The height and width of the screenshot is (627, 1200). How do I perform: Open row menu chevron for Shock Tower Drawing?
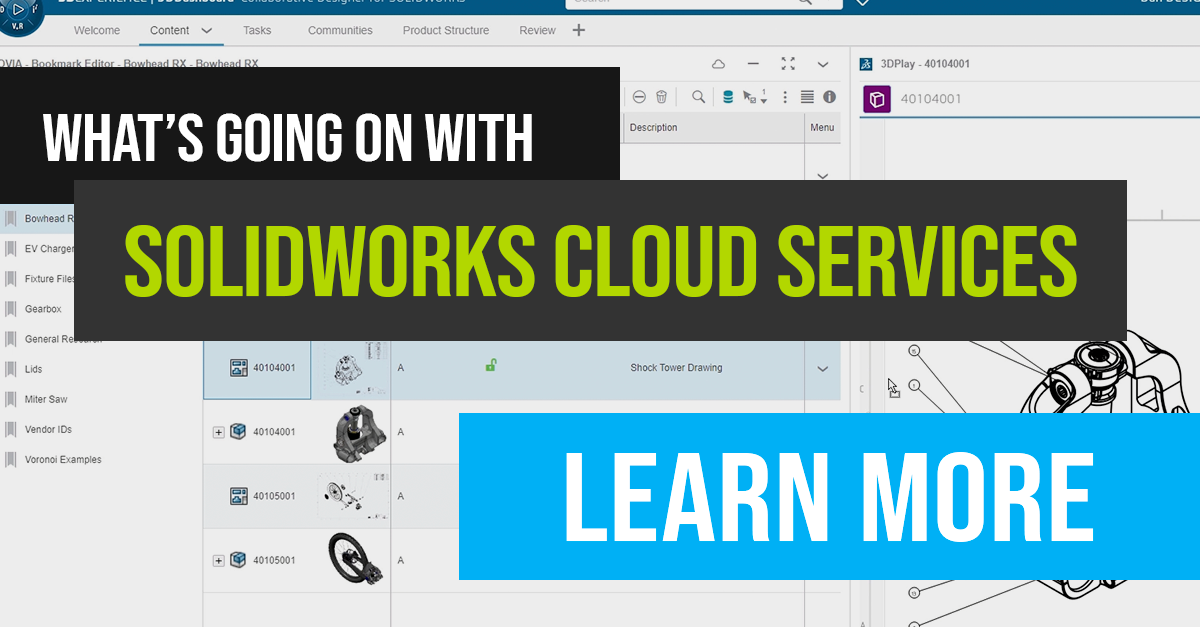pyautogui.click(x=822, y=369)
